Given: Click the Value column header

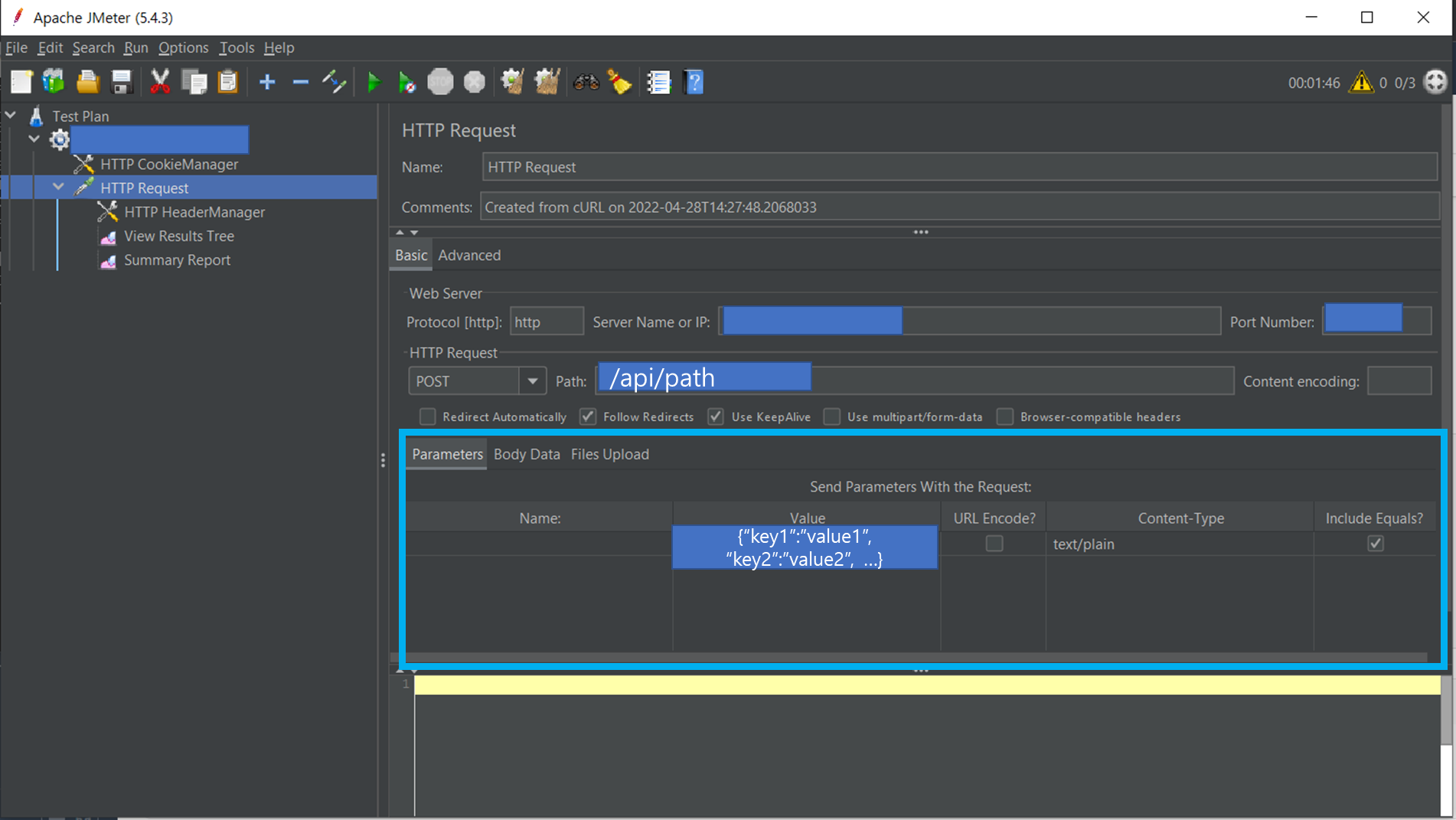Looking at the screenshot, I should pyautogui.click(x=807, y=518).
